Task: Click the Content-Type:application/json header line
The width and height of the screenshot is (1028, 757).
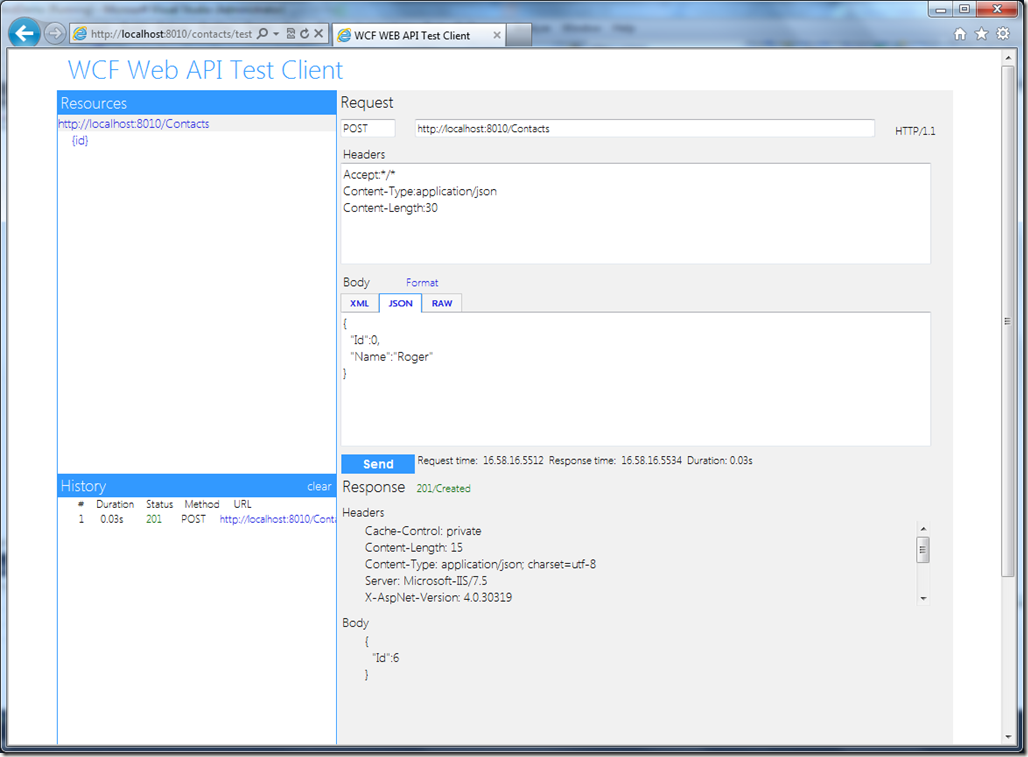Action: click(420, 191)
